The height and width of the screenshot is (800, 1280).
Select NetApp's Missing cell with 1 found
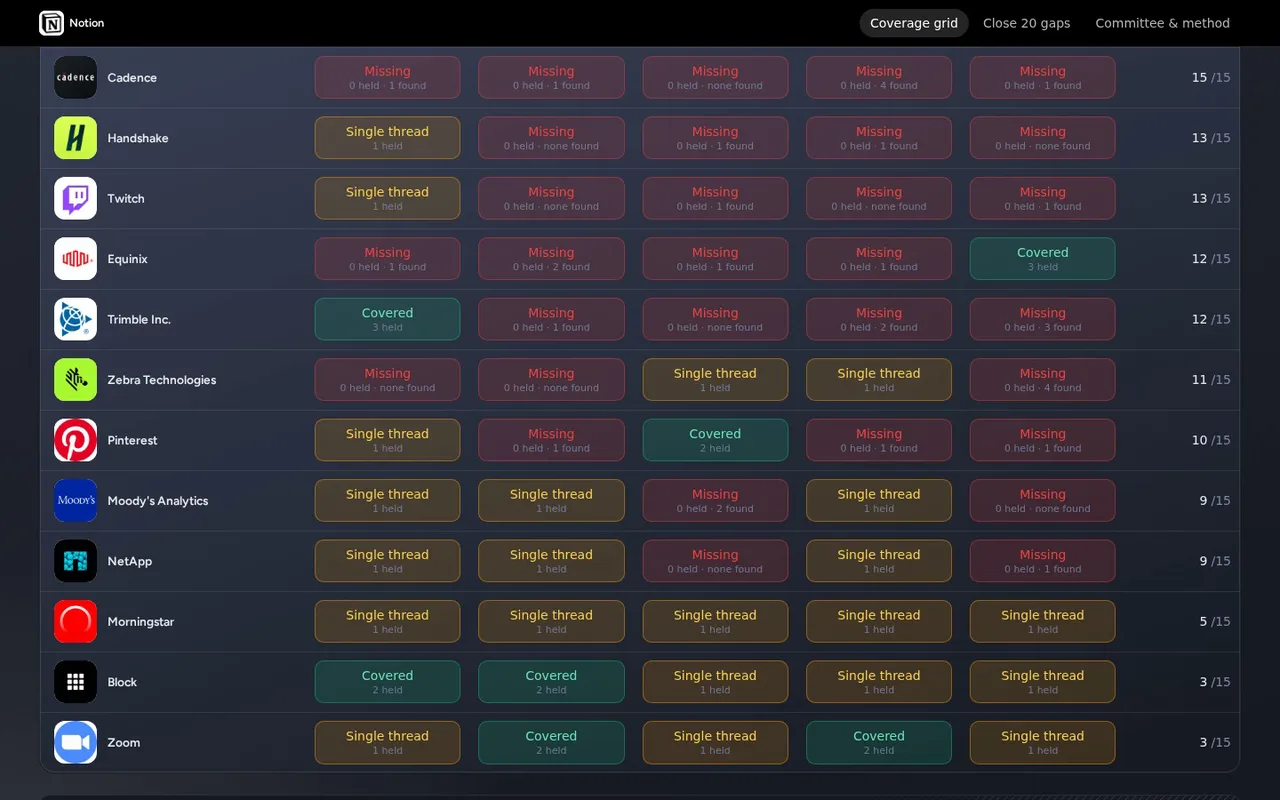[x=1043, y=562]
